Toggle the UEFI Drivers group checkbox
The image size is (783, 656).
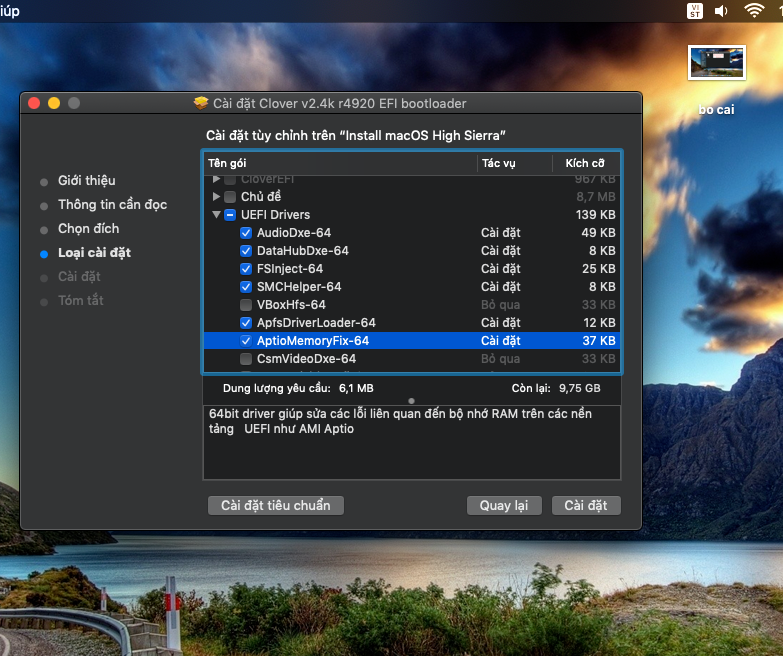[x=230, y=215]
